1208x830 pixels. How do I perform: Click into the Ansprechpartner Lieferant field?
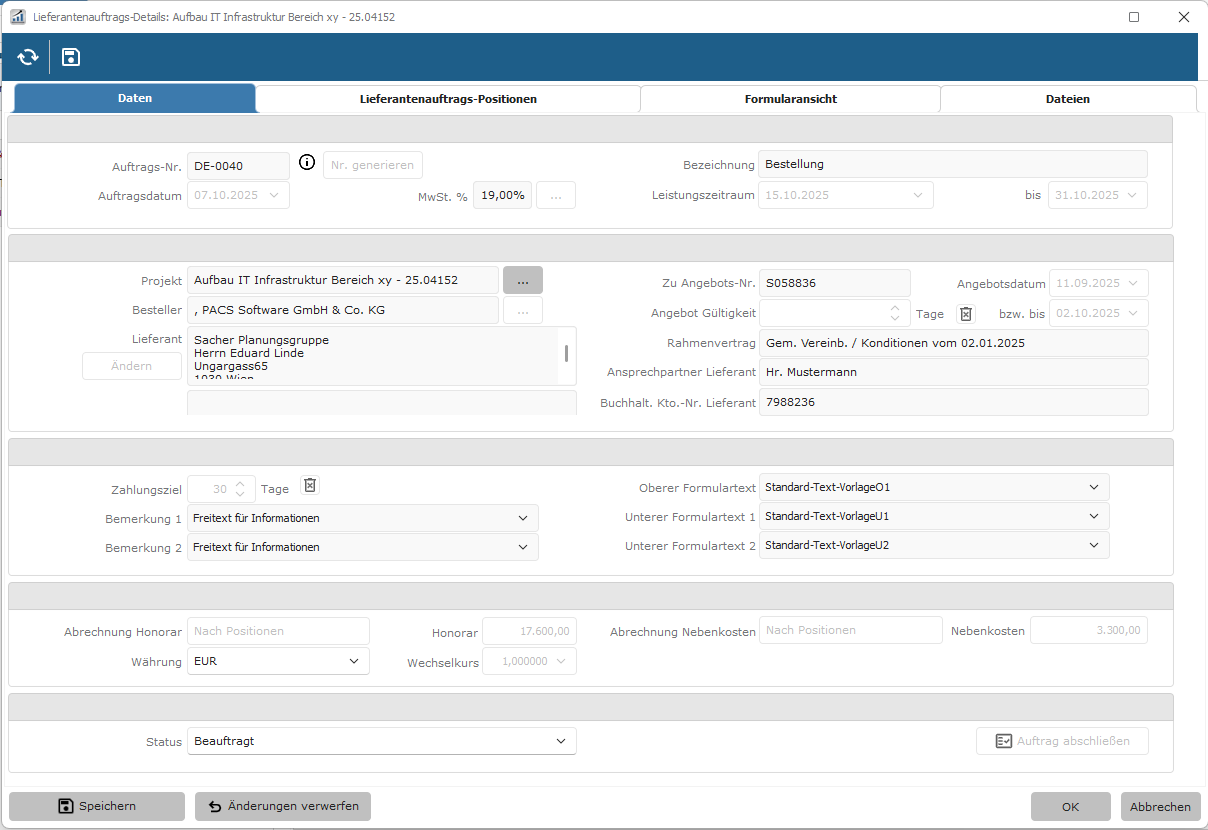(x=953, y=372)
